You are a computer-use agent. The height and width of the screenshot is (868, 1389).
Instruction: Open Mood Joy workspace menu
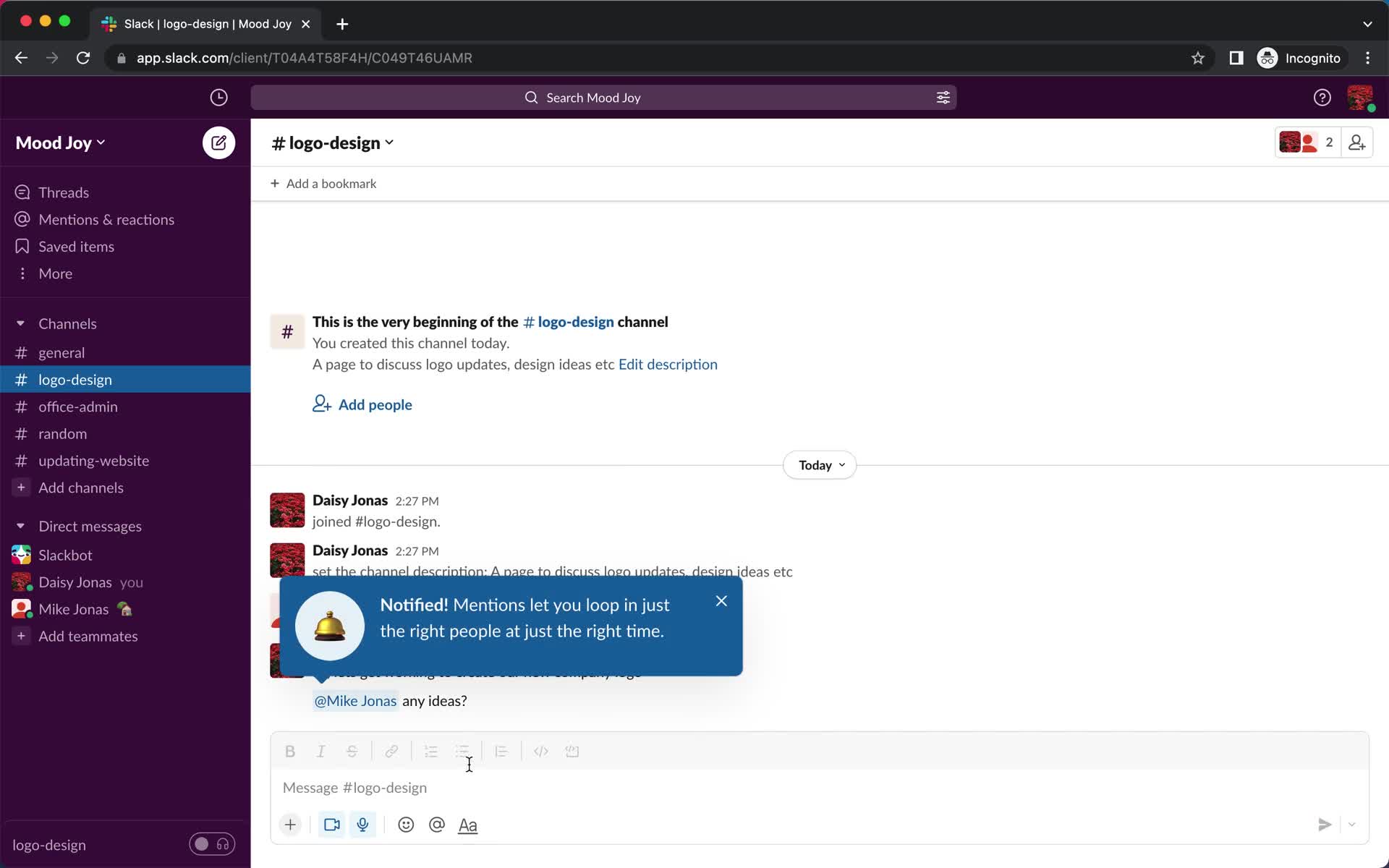click(61, 142)
